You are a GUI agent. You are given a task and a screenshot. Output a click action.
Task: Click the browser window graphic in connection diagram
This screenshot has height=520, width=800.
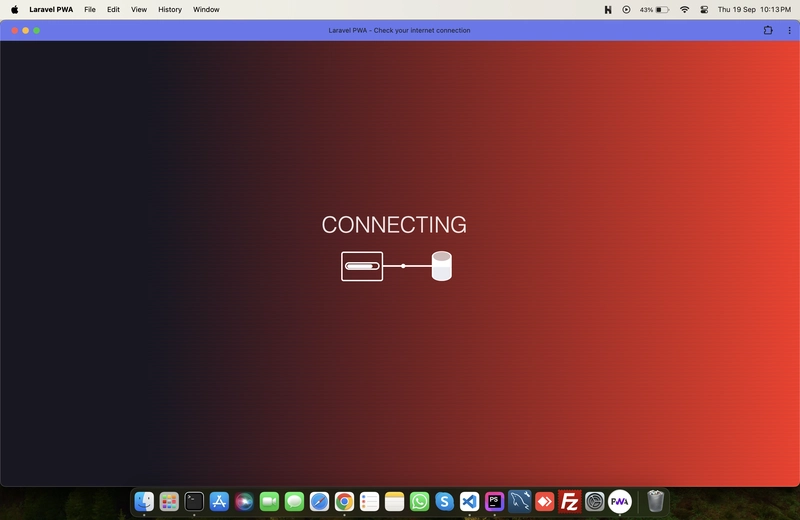tap(362, 266)
